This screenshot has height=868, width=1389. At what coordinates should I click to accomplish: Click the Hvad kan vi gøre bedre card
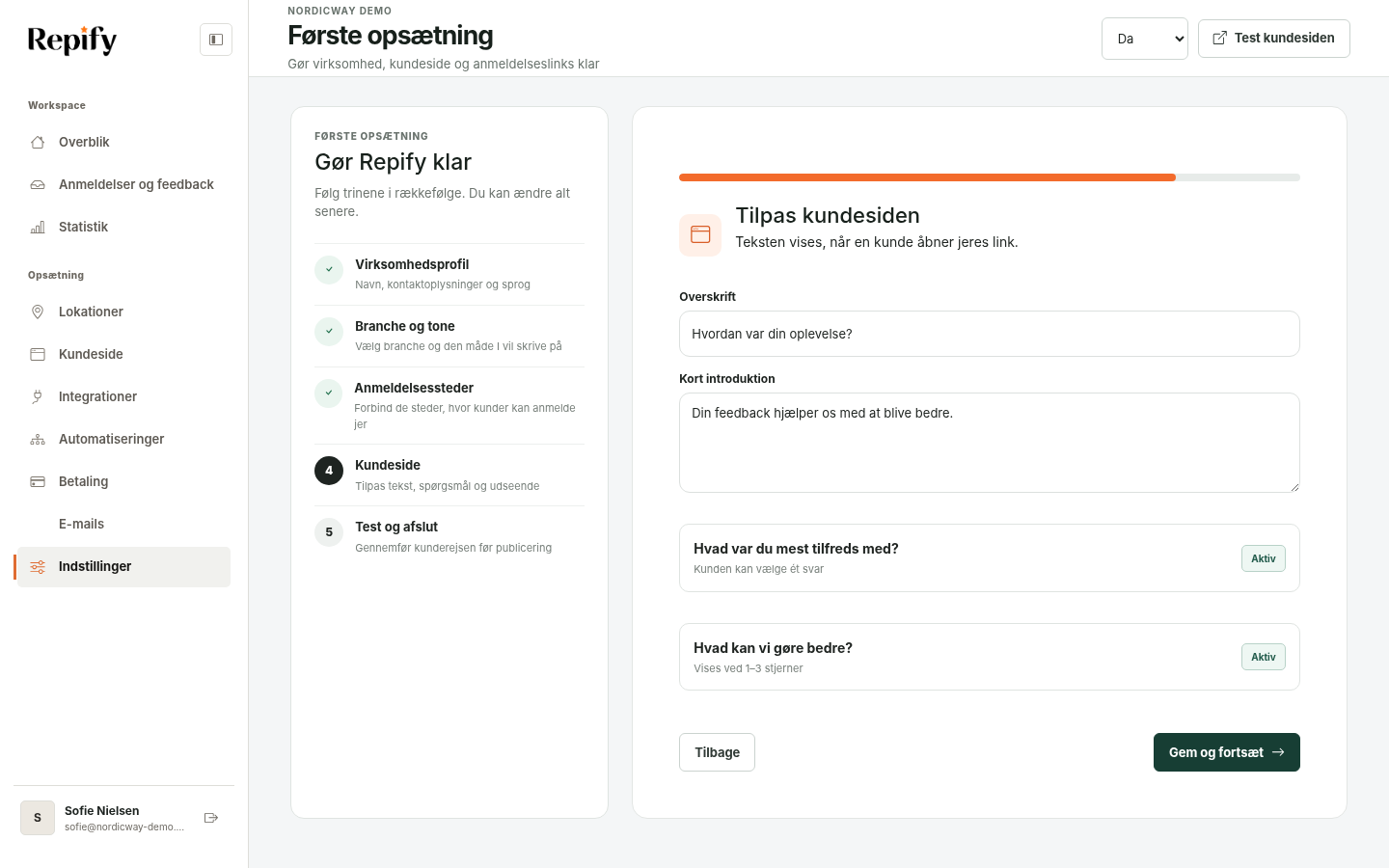990,657
